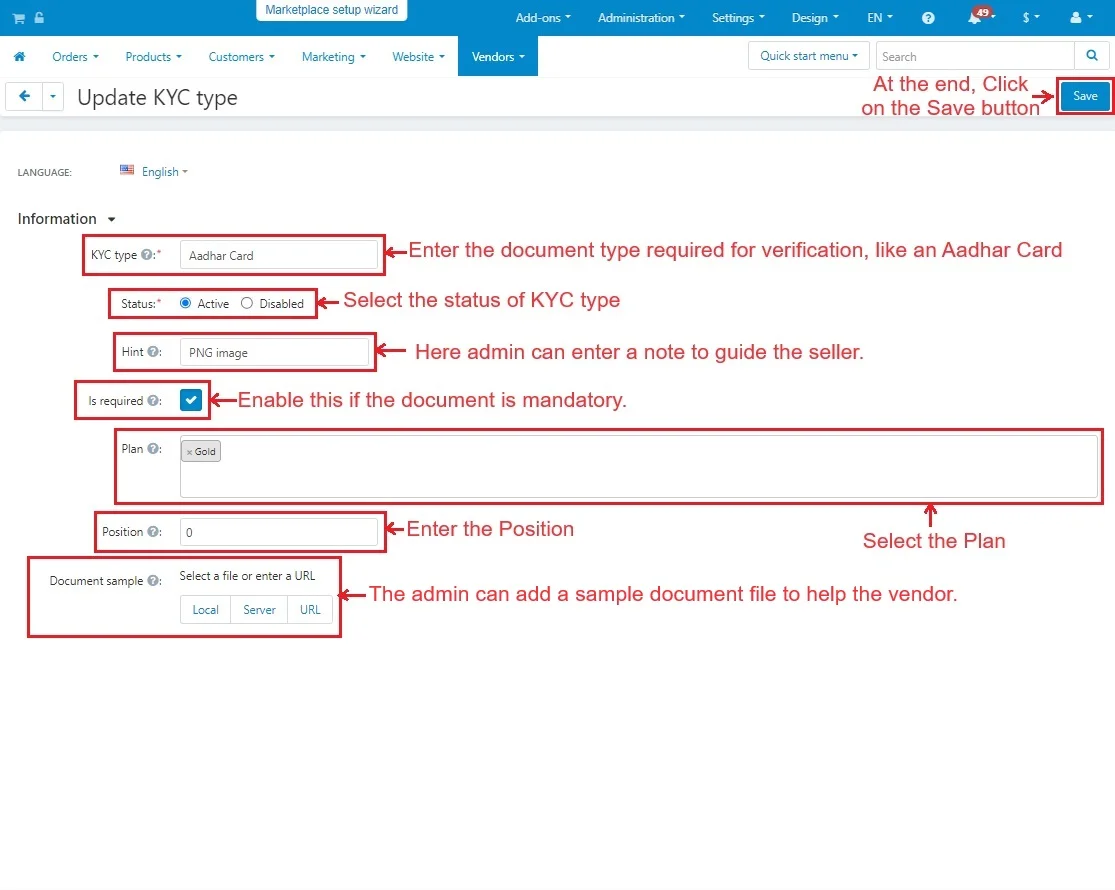1115x890 pixels.
Task: Open the EN language selector
Action: [x=880, y=18]
